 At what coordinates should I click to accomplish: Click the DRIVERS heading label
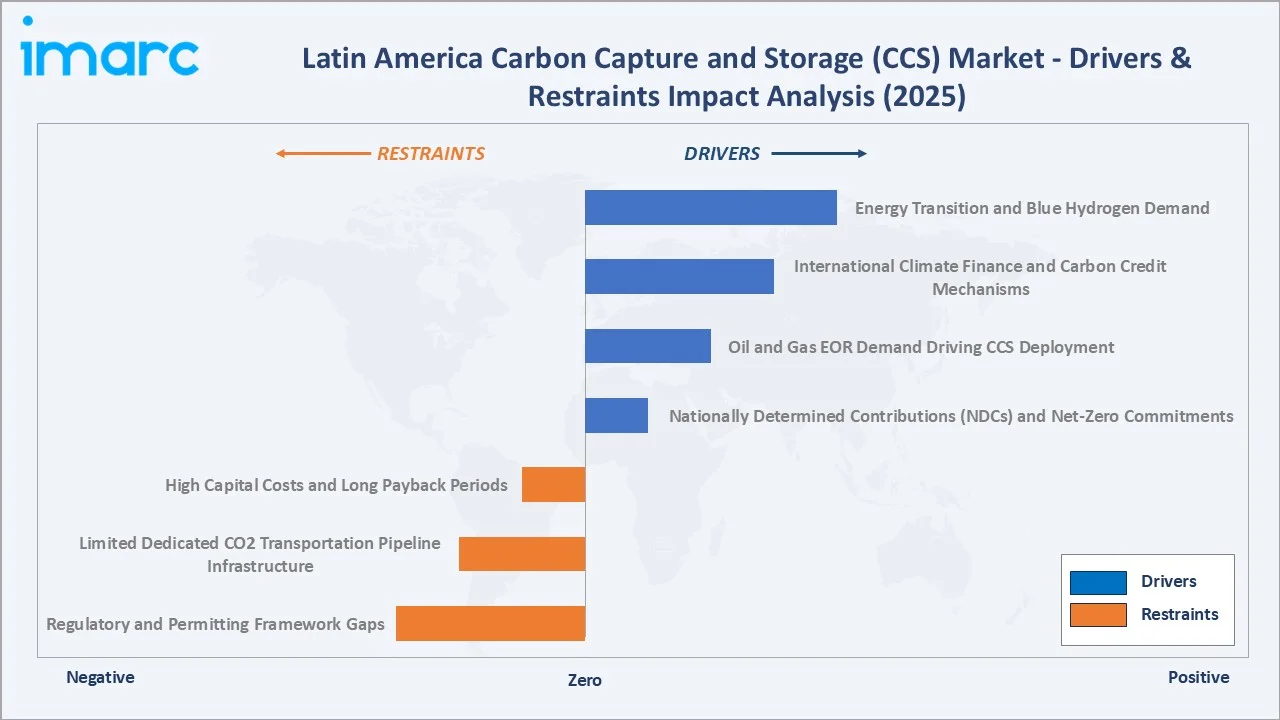(x=722, y=154)
